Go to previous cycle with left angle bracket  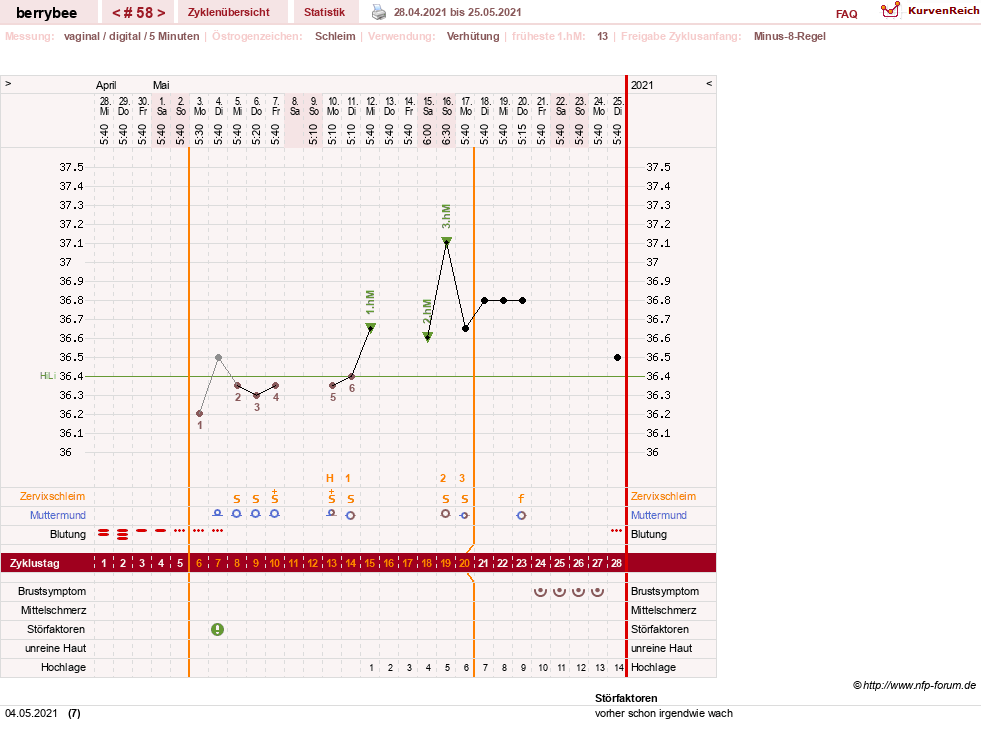[116, 13]
